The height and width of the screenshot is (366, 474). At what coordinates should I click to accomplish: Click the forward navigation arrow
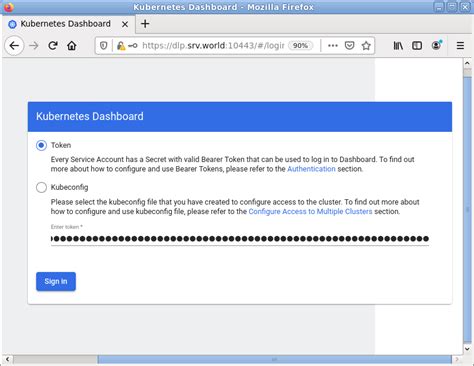(34, 46)
